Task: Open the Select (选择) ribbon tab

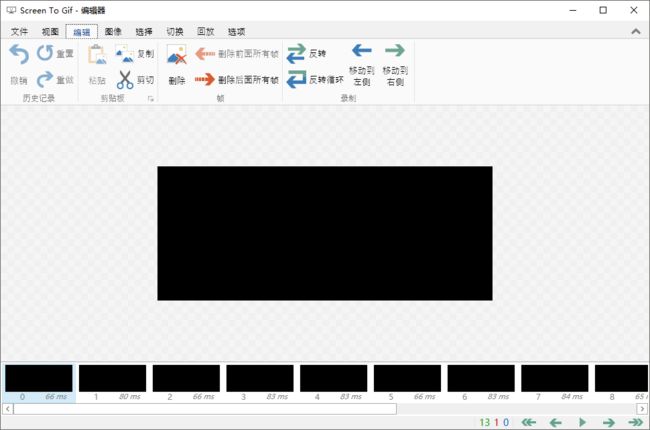Action: coord(144,32)
